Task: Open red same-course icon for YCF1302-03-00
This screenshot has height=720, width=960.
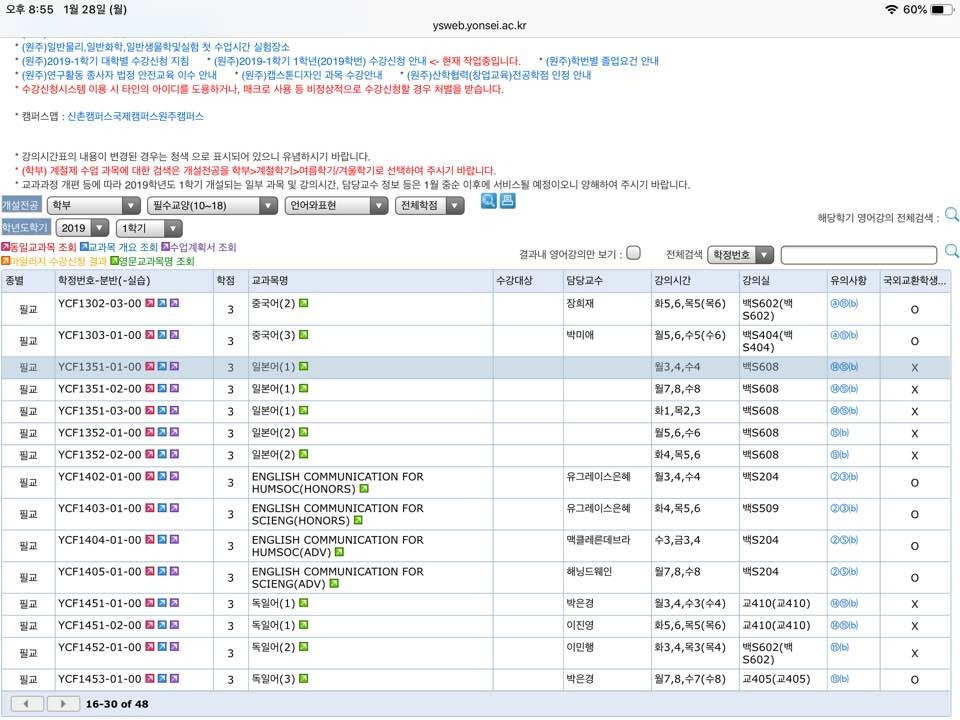Action: click(150, 303)
